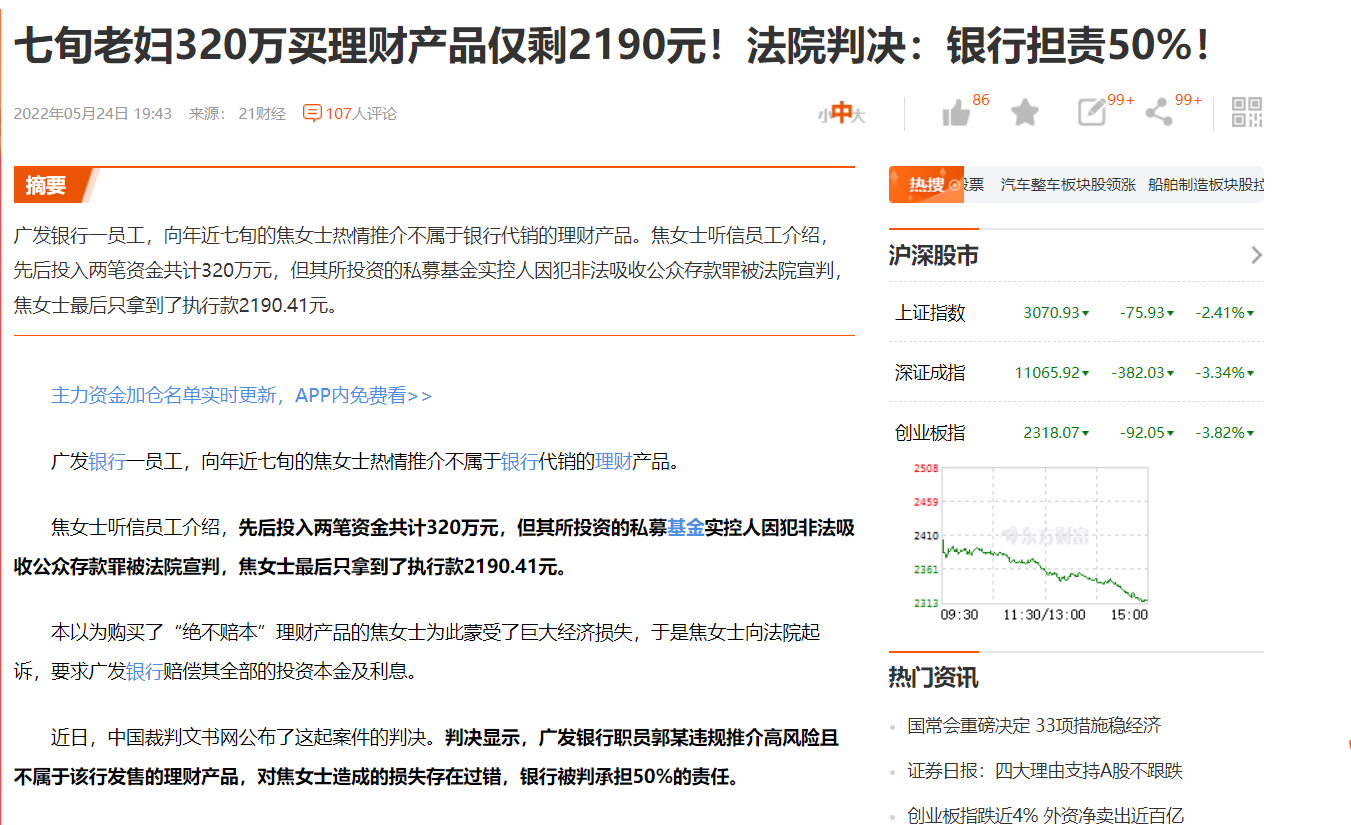Click the thumbs-up like icon

[956, 113]
